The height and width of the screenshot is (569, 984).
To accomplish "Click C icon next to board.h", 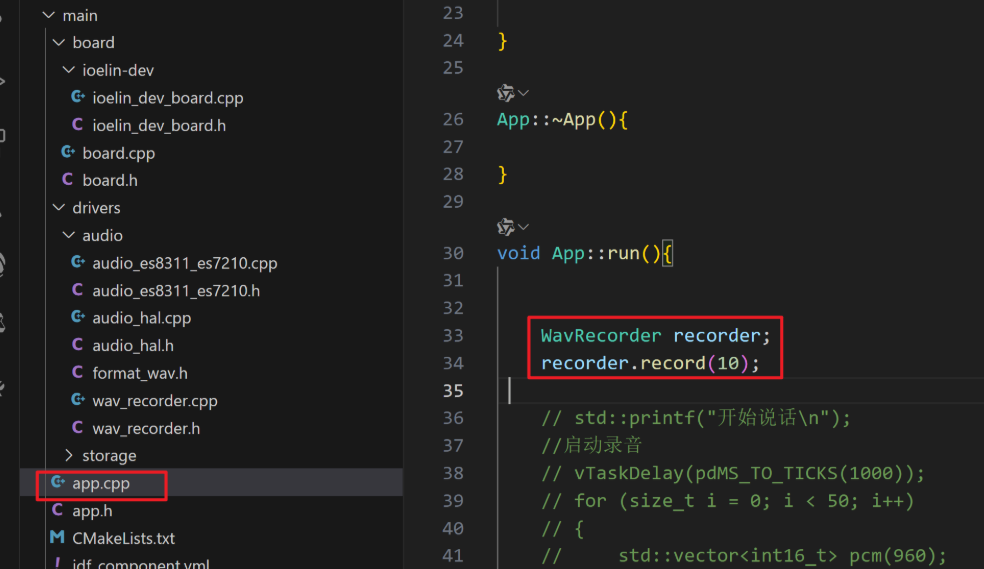I will (x=68, y=180).
